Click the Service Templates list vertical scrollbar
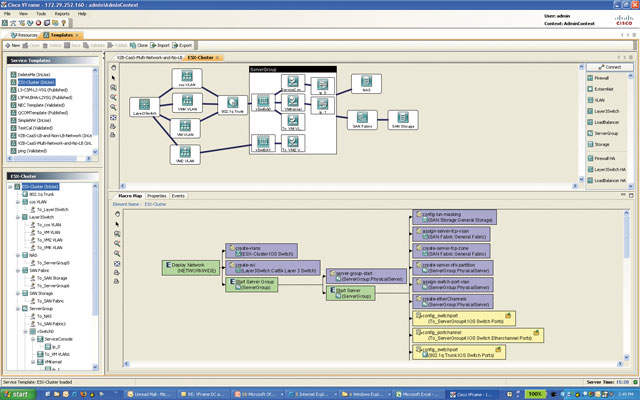This screenshot has height=400, width=640. tap(95, 110)
